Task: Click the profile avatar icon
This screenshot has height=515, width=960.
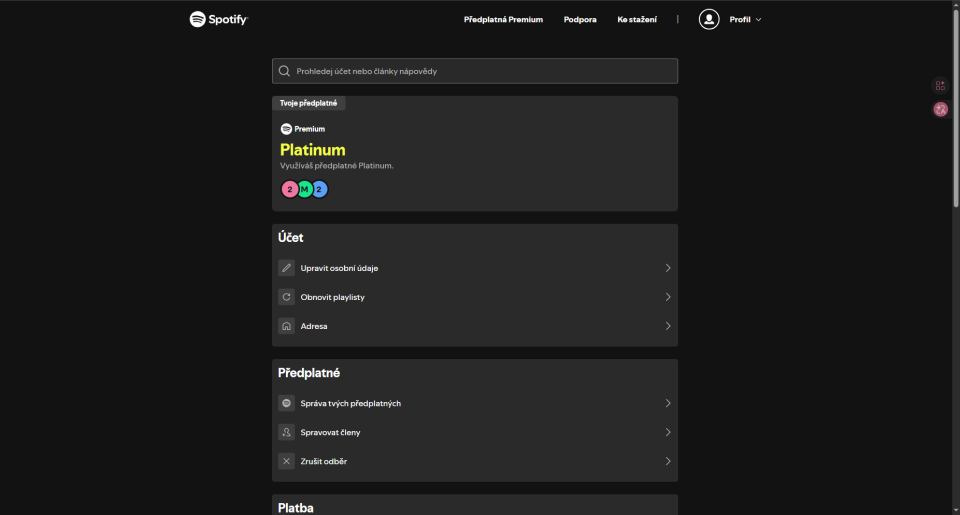Action: click(x=709, y=20)
